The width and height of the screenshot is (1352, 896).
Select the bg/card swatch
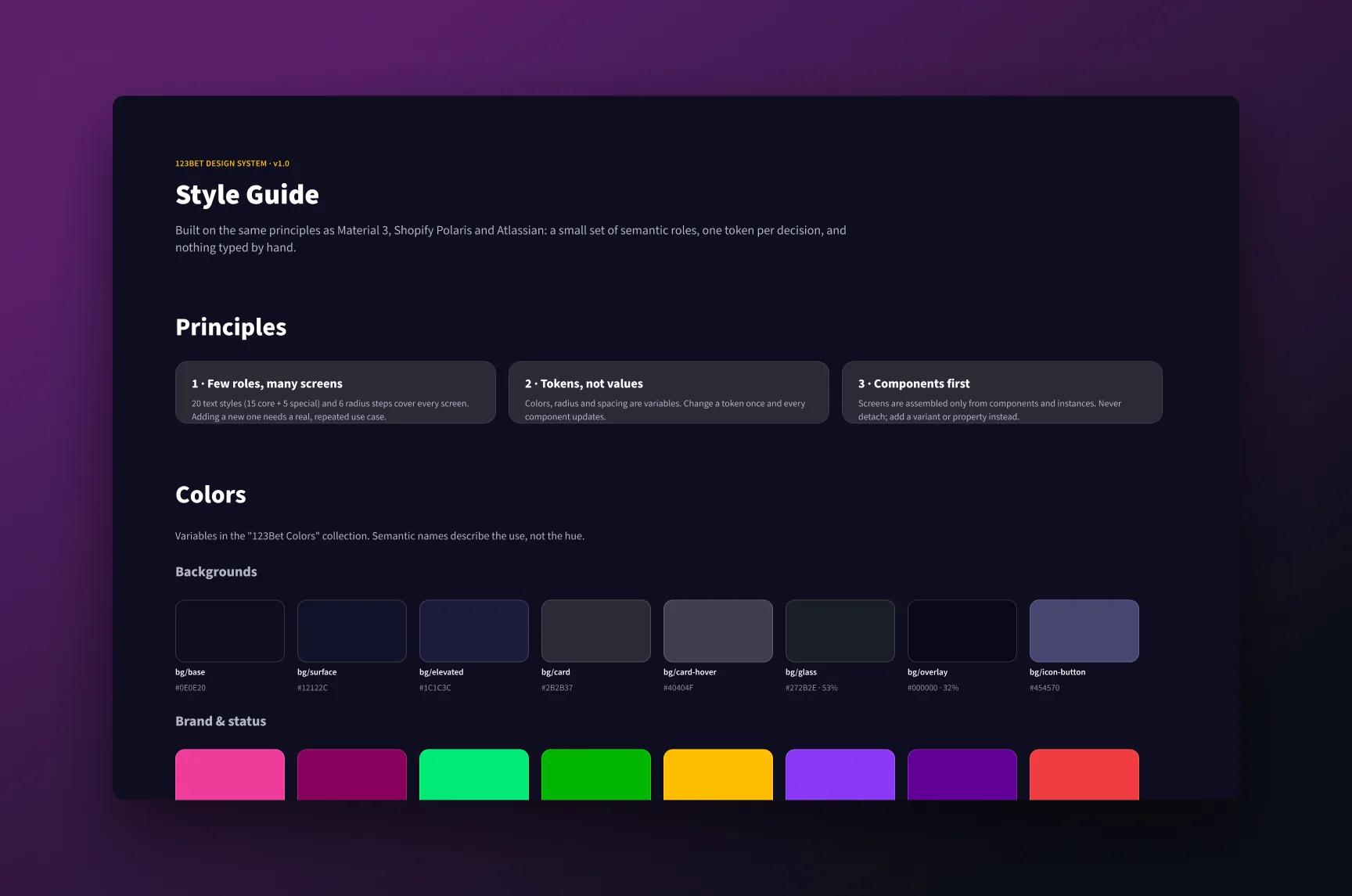tap(596, 631)
